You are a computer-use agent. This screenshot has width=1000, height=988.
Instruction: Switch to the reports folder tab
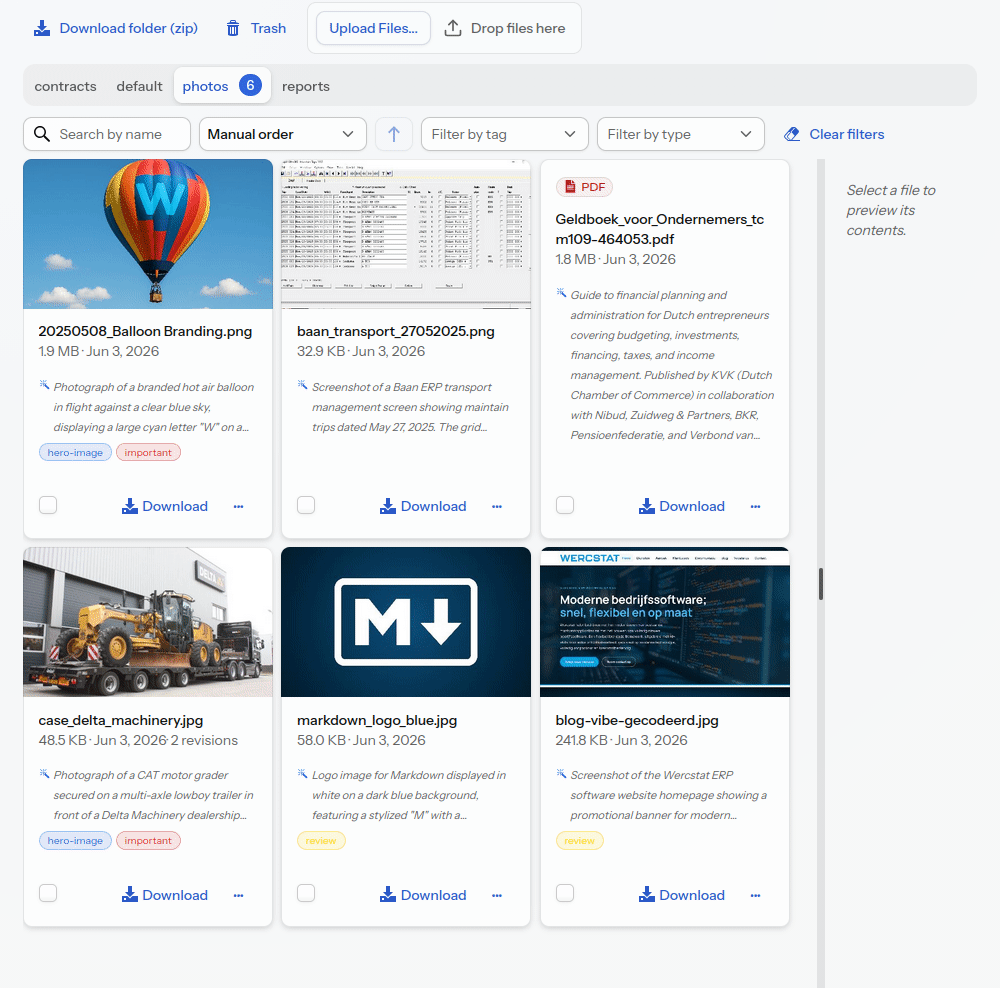[x=305, y=86]
